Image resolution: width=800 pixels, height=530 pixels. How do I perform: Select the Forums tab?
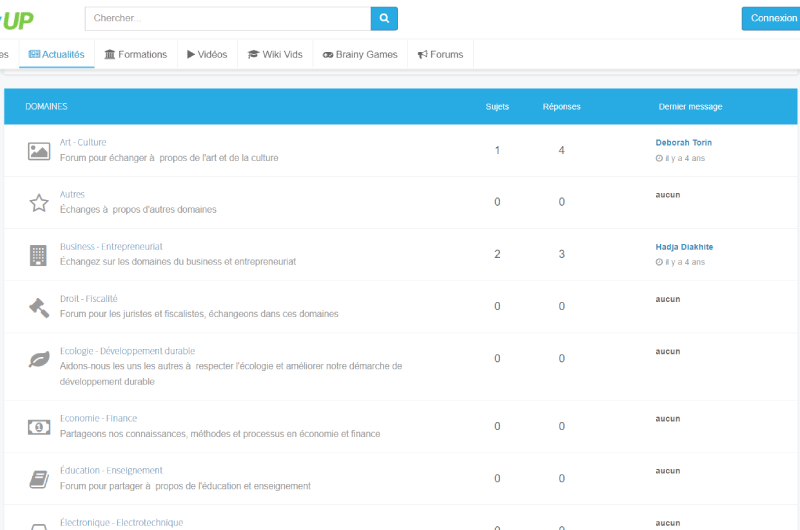point(440,54)
